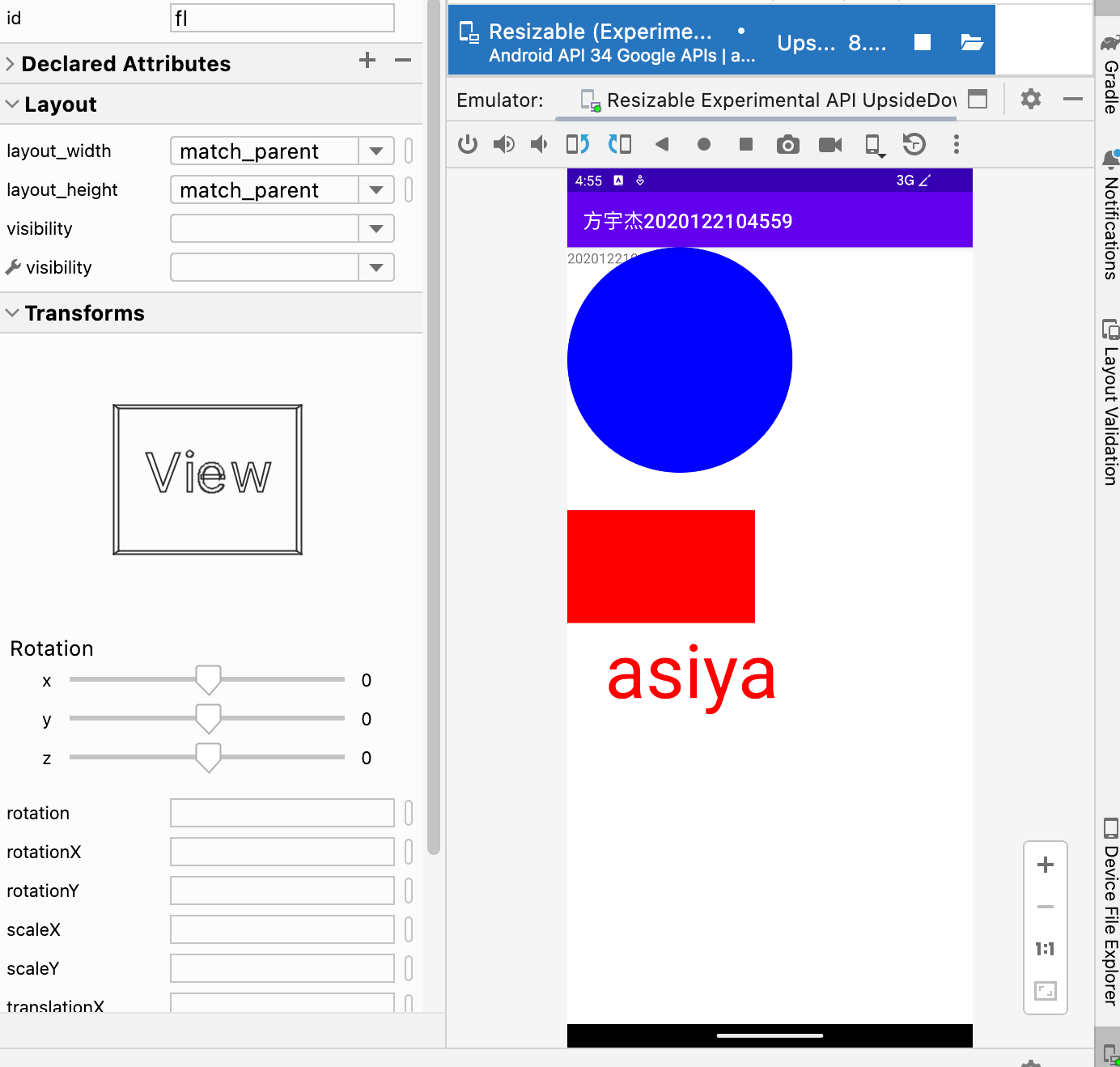Take emulator screenshot with camera icon
This screenshot has height=1067, width=1120.
click(x=788, y=144)
